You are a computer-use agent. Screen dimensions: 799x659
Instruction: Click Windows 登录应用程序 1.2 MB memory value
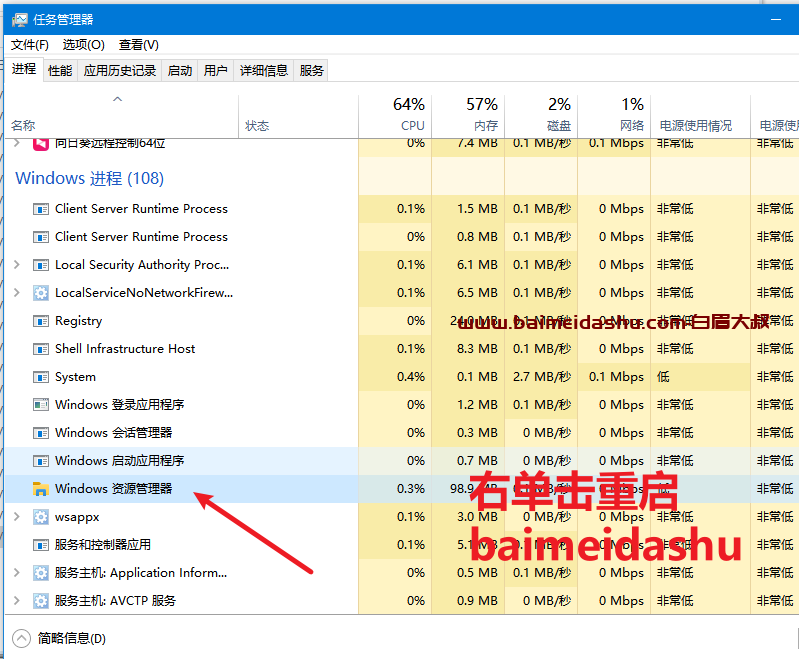(477, 405)
